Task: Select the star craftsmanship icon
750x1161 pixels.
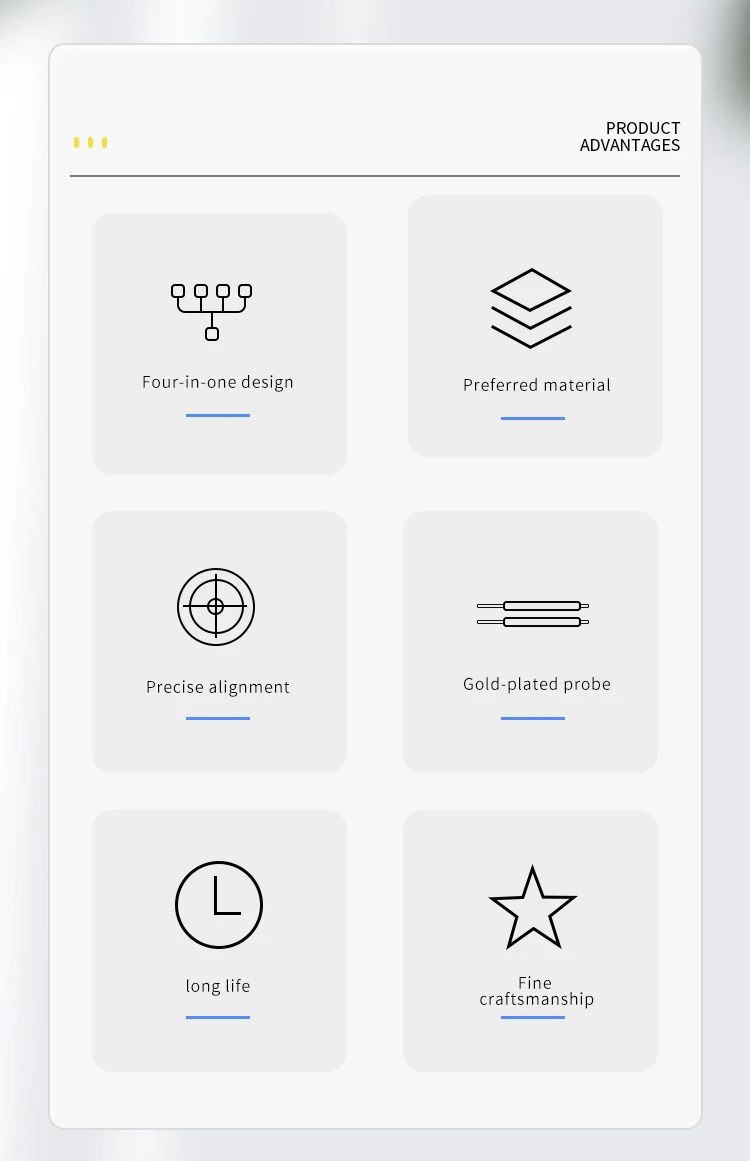Action: 532,908
